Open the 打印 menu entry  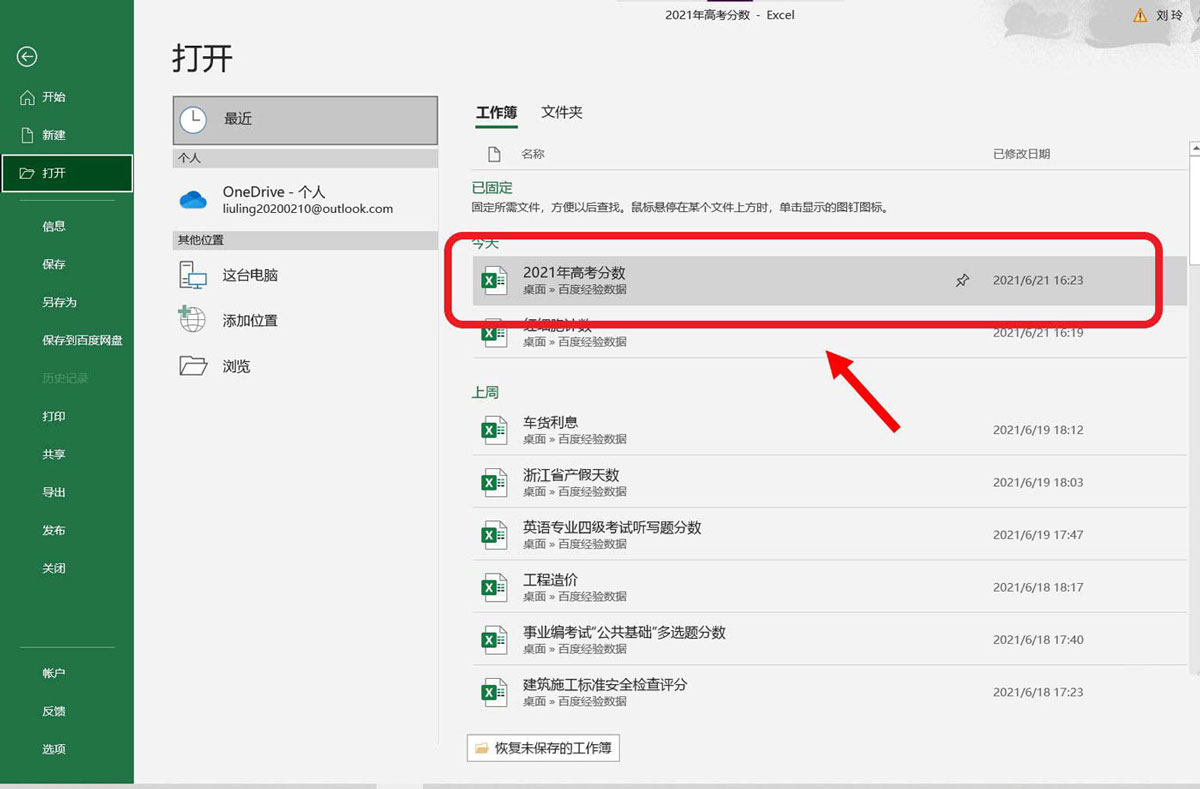click(54, 416)
